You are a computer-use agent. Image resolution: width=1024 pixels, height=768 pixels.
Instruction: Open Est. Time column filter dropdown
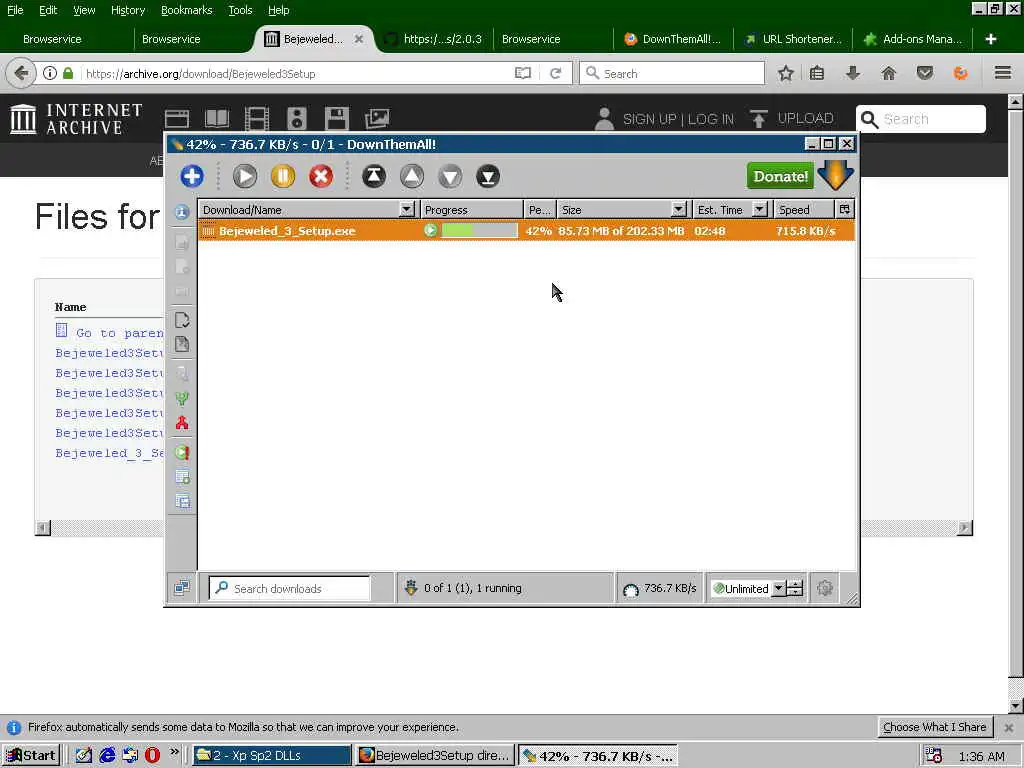[x=760, y=210]
